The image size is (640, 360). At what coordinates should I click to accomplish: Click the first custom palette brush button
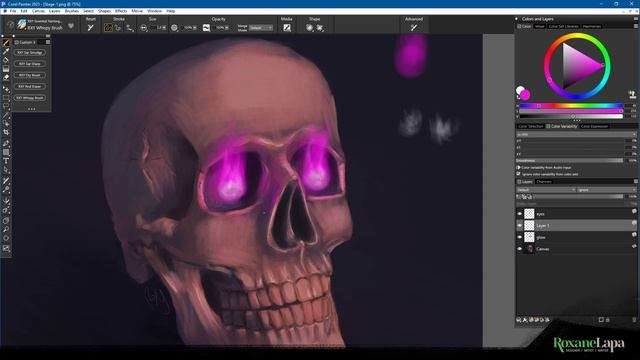(x=30, y=53)
